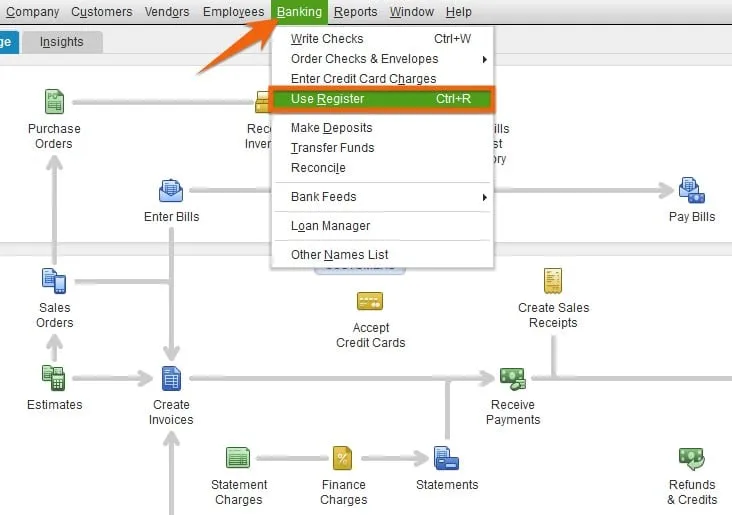Close the open Banking menu
This screenshot has width=732, height=515.
pyautogui.click(x=299, y=12)
